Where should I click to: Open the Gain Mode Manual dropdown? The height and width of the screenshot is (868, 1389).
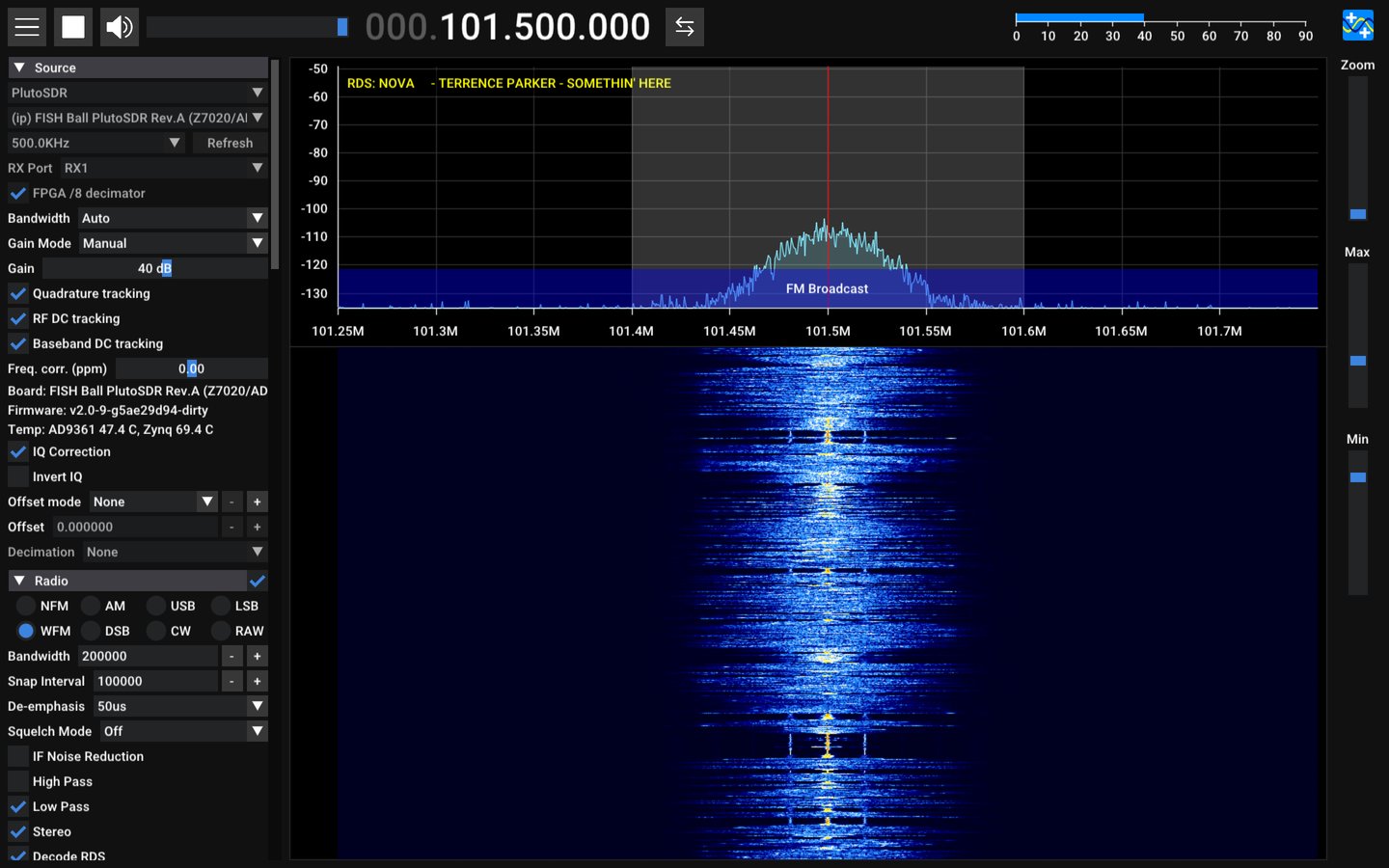[173, 243]
